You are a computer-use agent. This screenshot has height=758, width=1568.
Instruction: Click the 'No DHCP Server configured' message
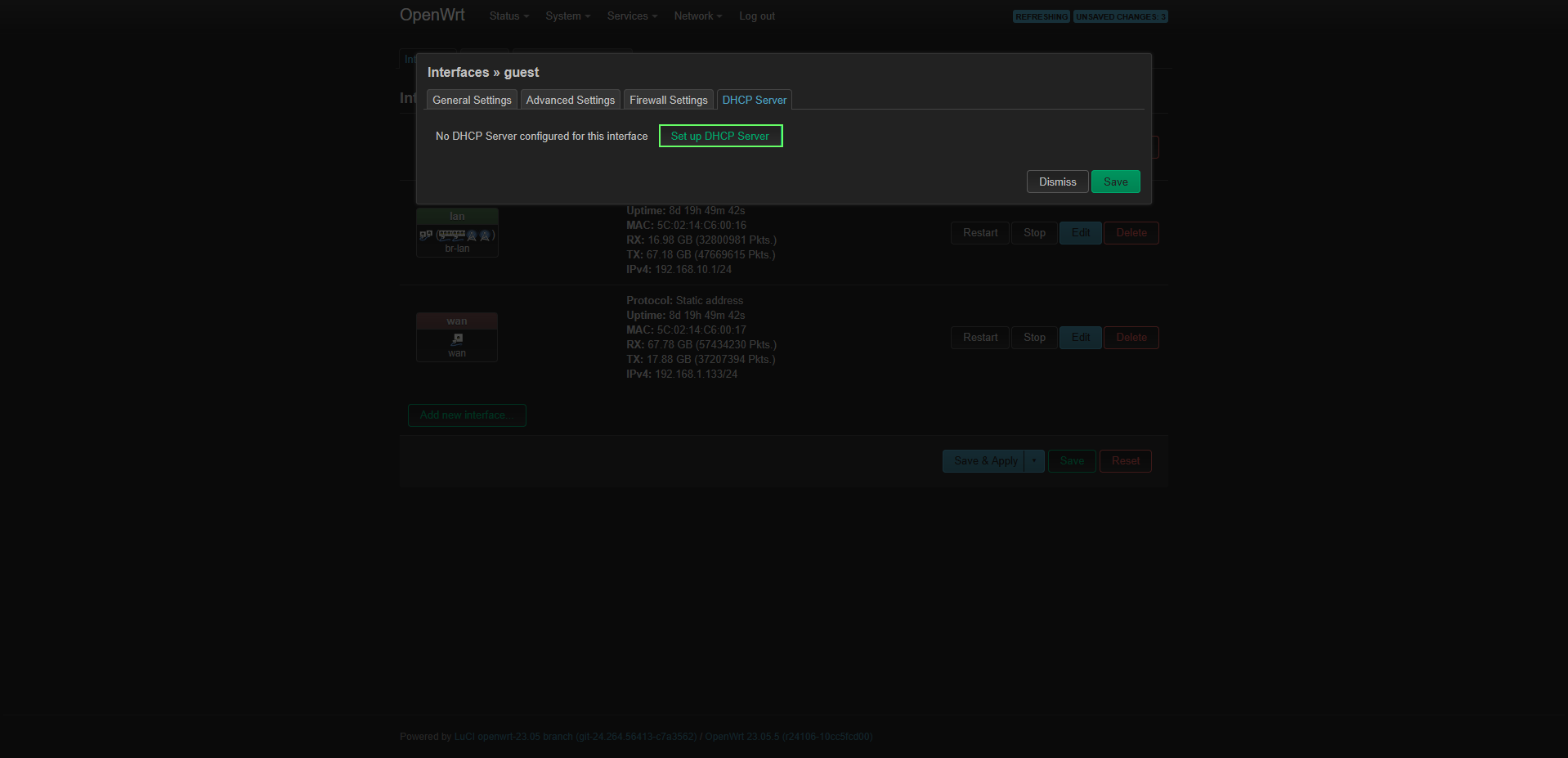pyautogui.click(x=541, y=137)
